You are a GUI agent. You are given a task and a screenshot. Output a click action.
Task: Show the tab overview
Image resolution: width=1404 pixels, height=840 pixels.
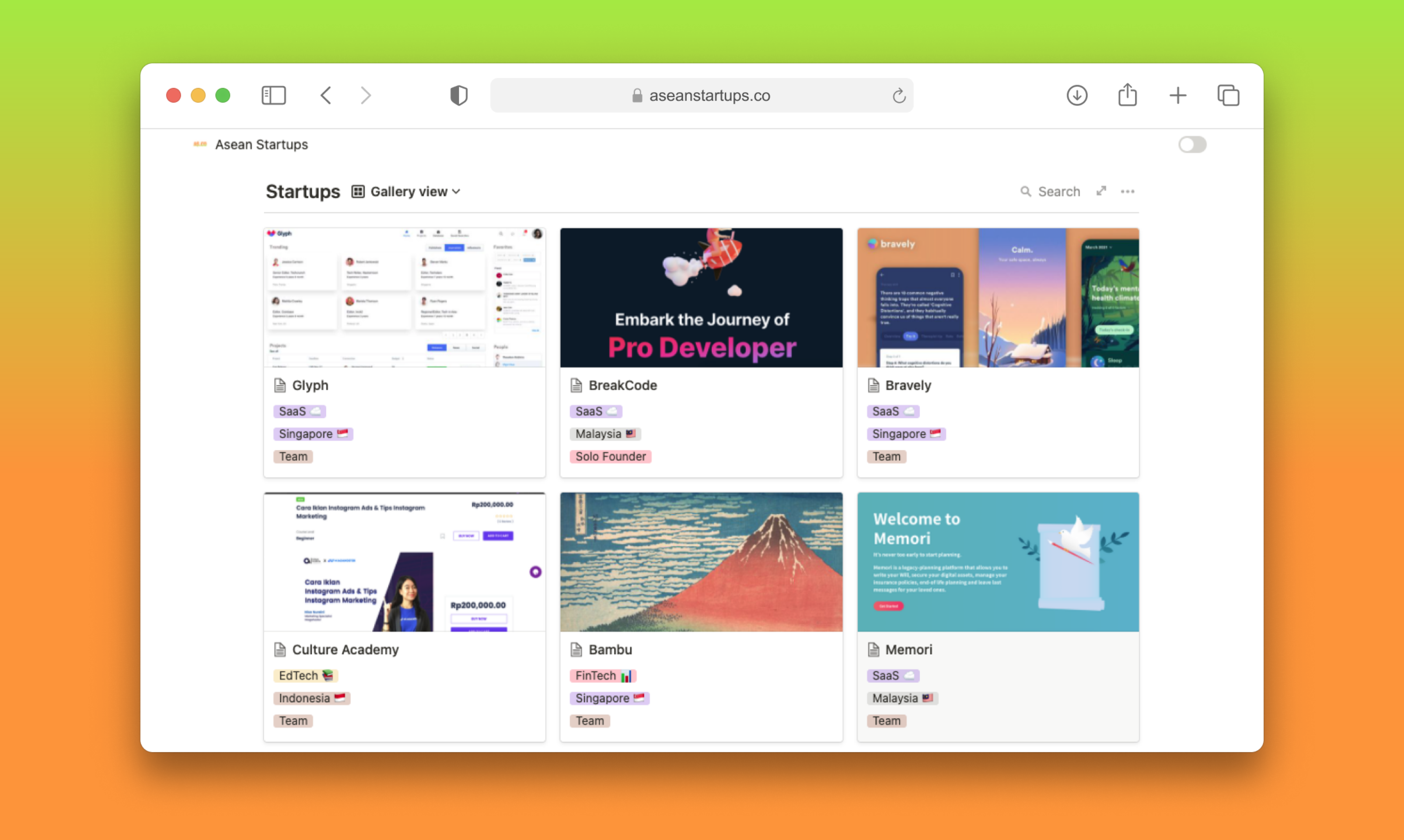[x=1228, y=95]
